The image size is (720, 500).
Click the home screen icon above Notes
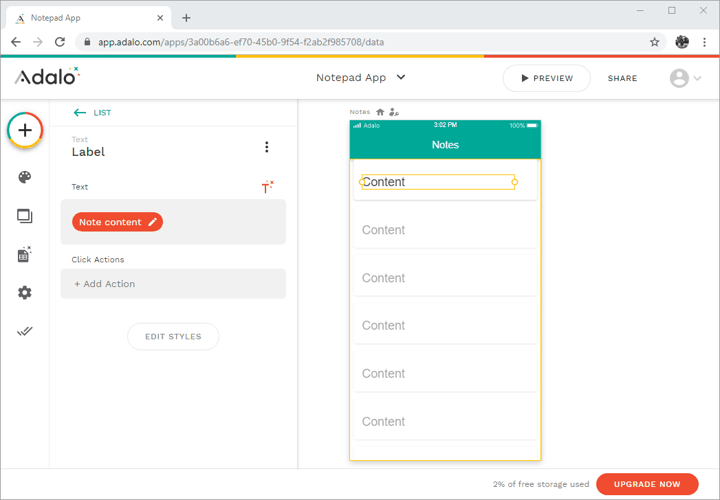pos(380,112)
